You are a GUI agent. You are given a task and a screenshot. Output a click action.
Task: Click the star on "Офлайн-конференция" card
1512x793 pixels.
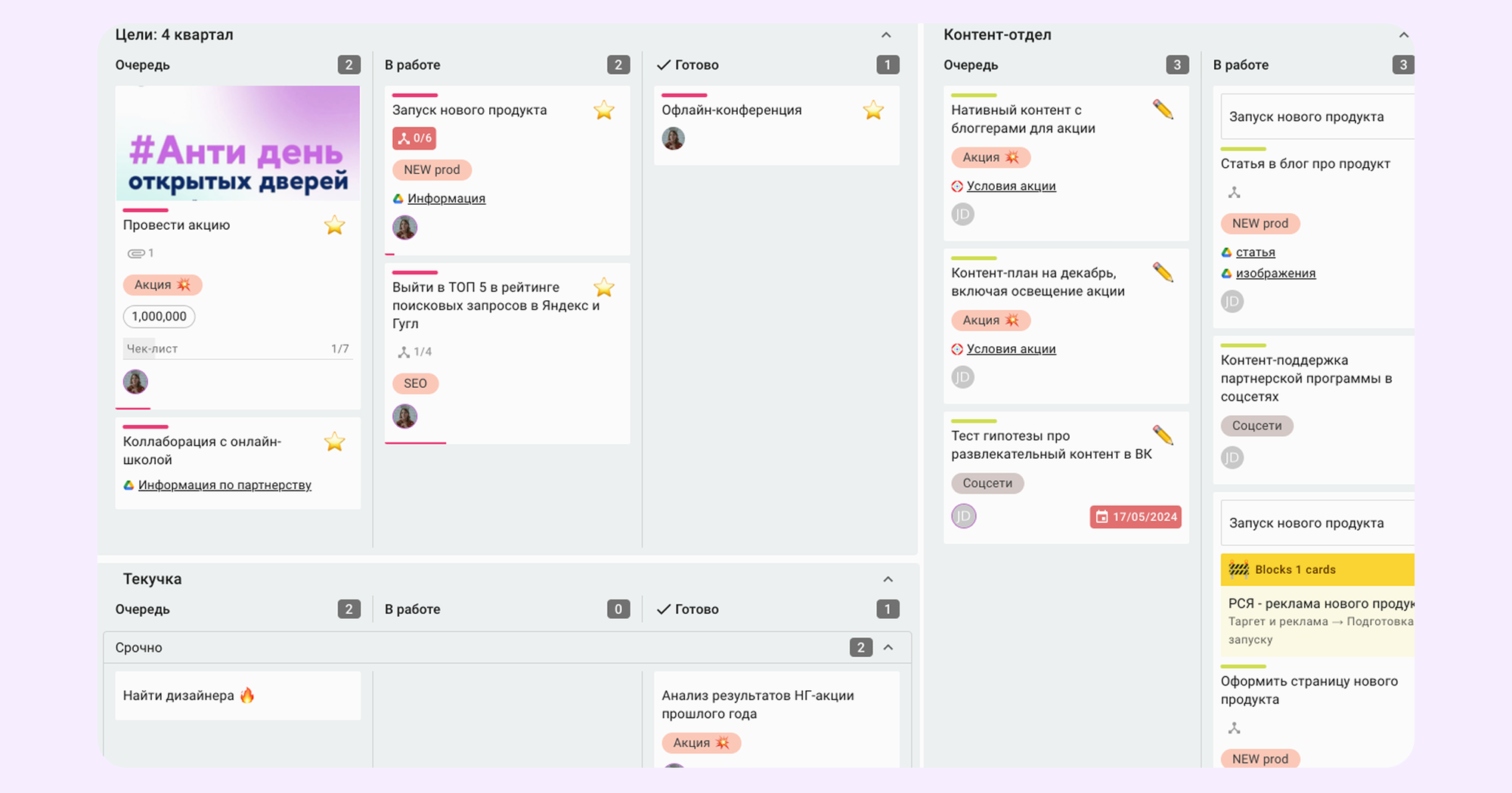(x=873, y=110)
